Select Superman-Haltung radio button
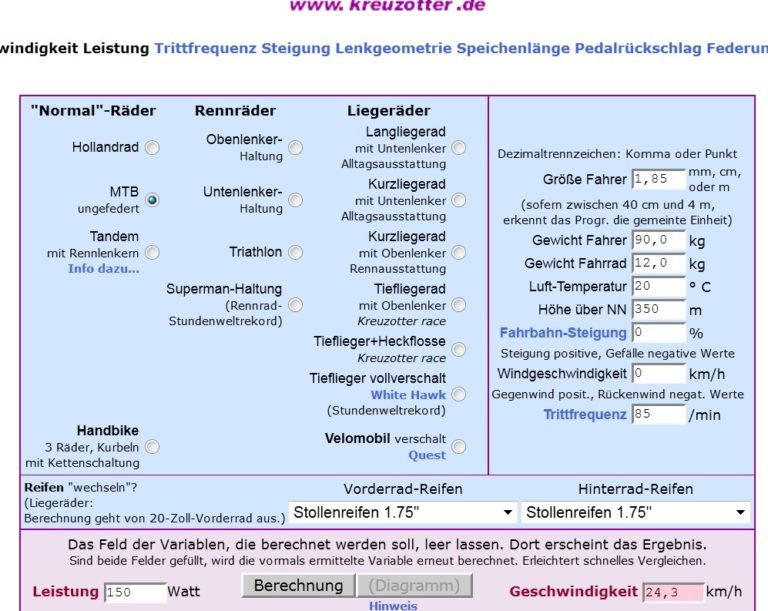 [295, 305]
